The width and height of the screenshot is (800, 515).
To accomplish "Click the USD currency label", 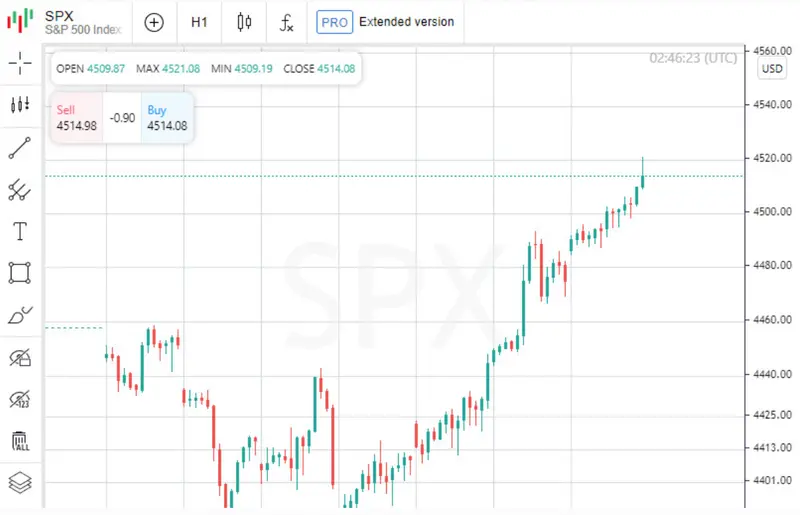I will [772, 69].
